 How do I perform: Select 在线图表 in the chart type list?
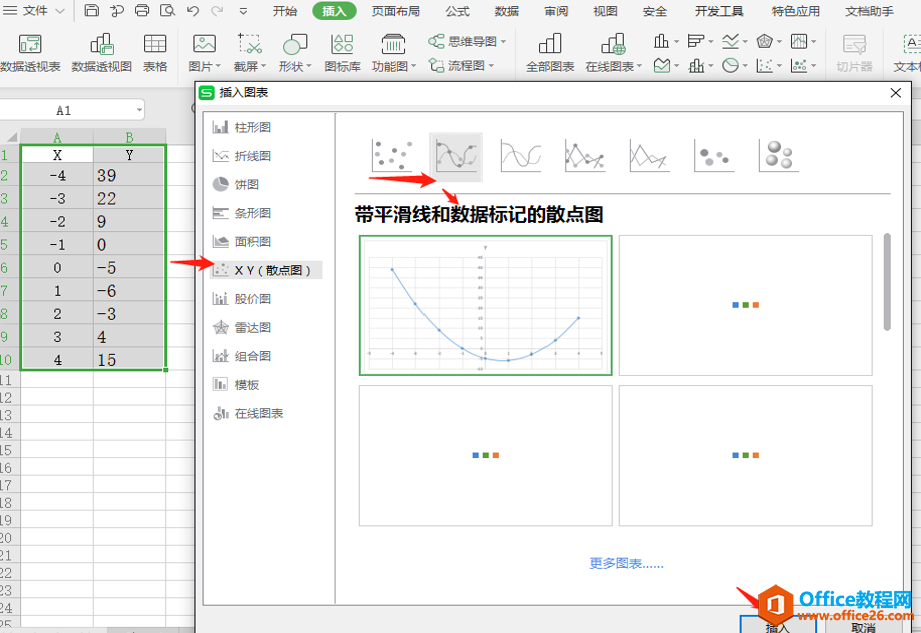(x=266, y=413)
